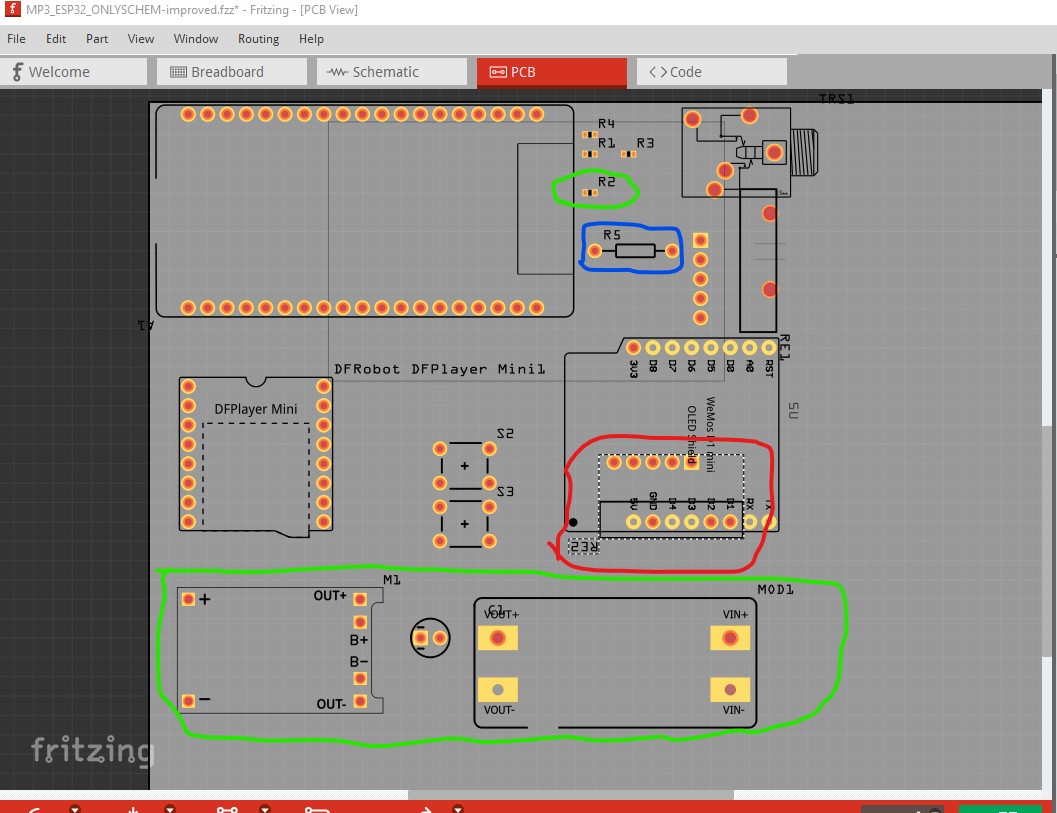Select the highlighted PCB view tab
Viewport: 1057px width, 813px height.
pos(551,72)
